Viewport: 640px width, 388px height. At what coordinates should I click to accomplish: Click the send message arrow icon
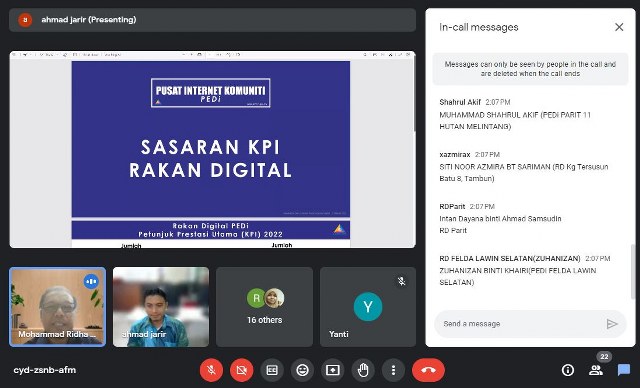tap(612, 324)
